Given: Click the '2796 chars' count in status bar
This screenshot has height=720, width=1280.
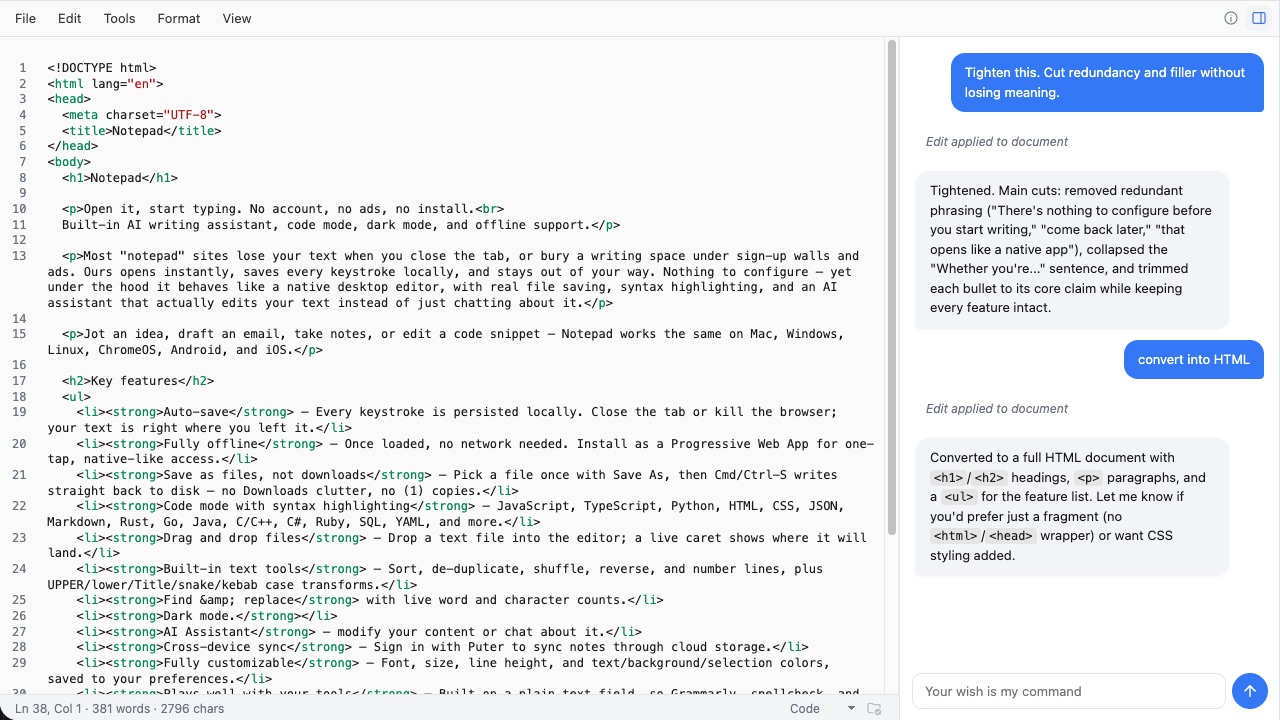Looking at the screenshot, I should 194,708.
